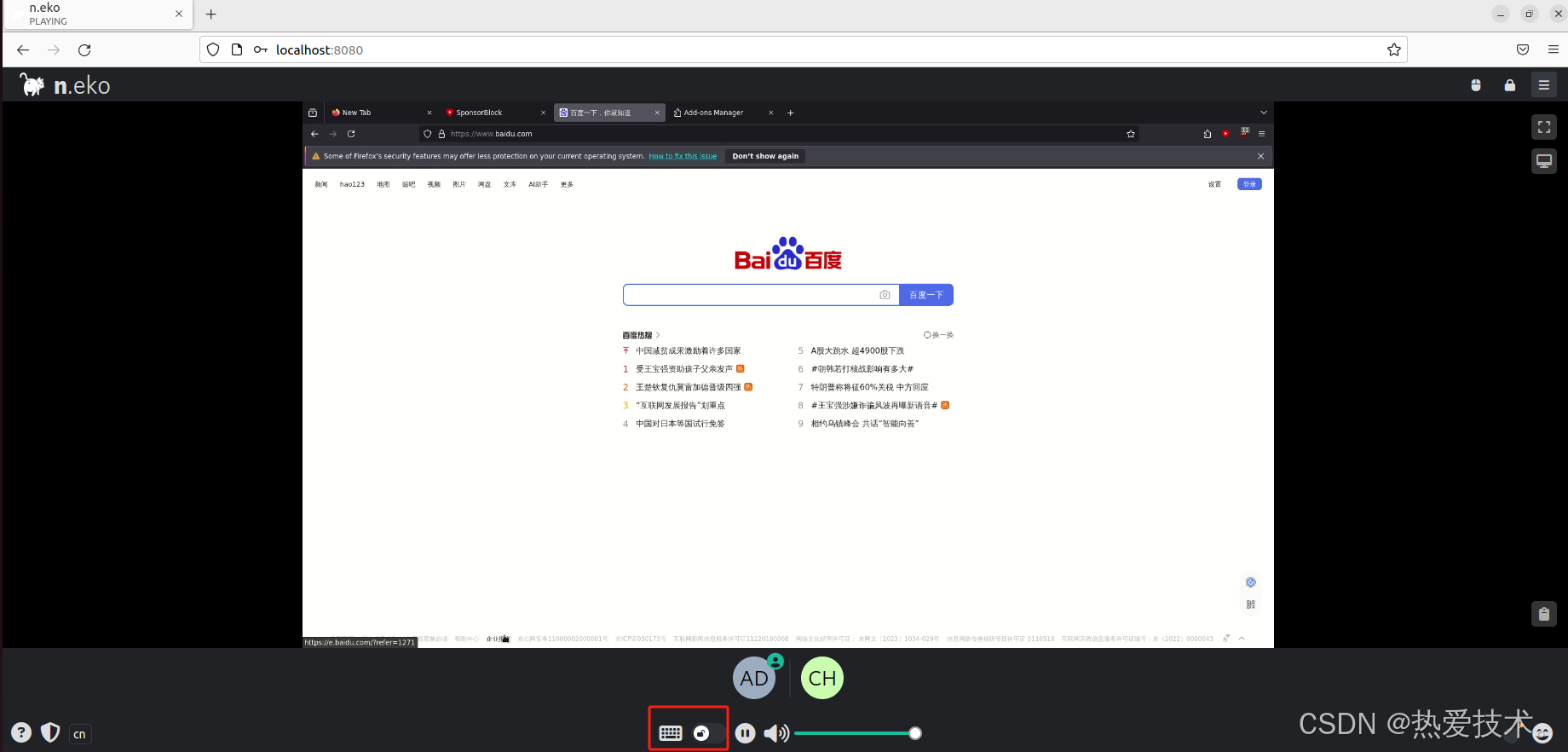This screenshot has height=752, width=1568.
Task: Bookmark baidu.com with the star icon
Action: tap(1131, 134)
